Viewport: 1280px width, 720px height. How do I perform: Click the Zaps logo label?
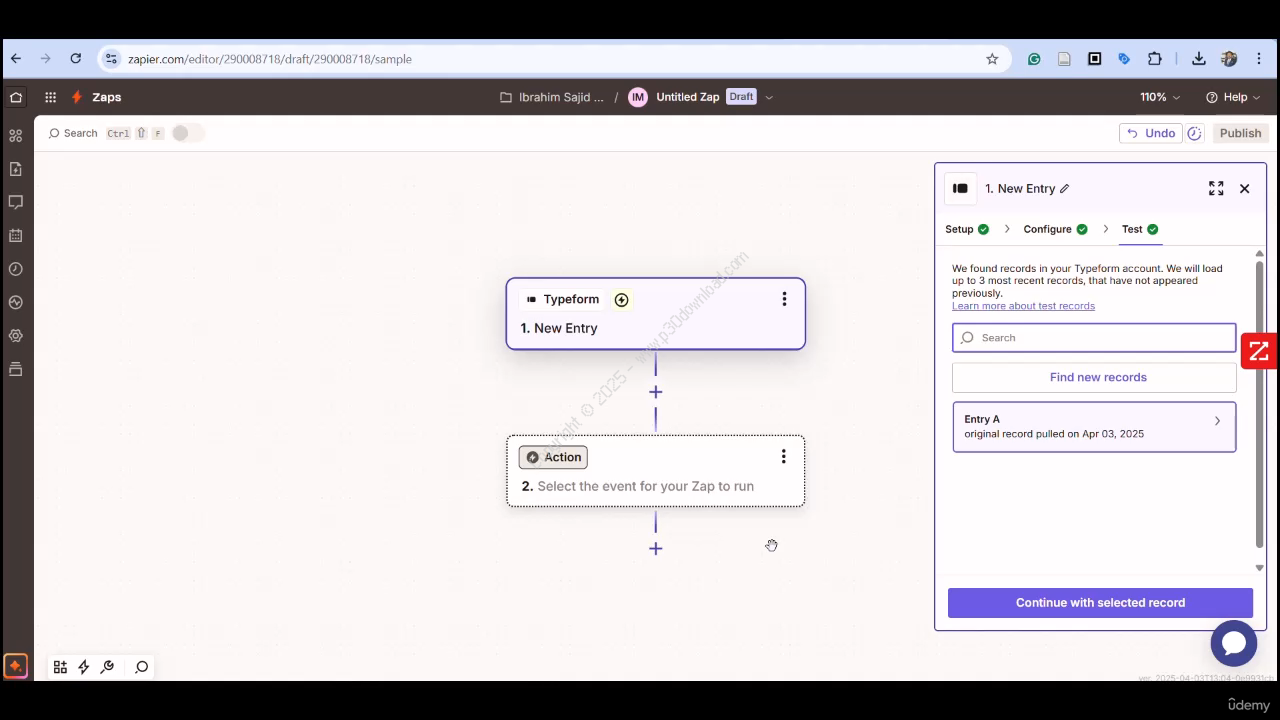tap(97, 97)
